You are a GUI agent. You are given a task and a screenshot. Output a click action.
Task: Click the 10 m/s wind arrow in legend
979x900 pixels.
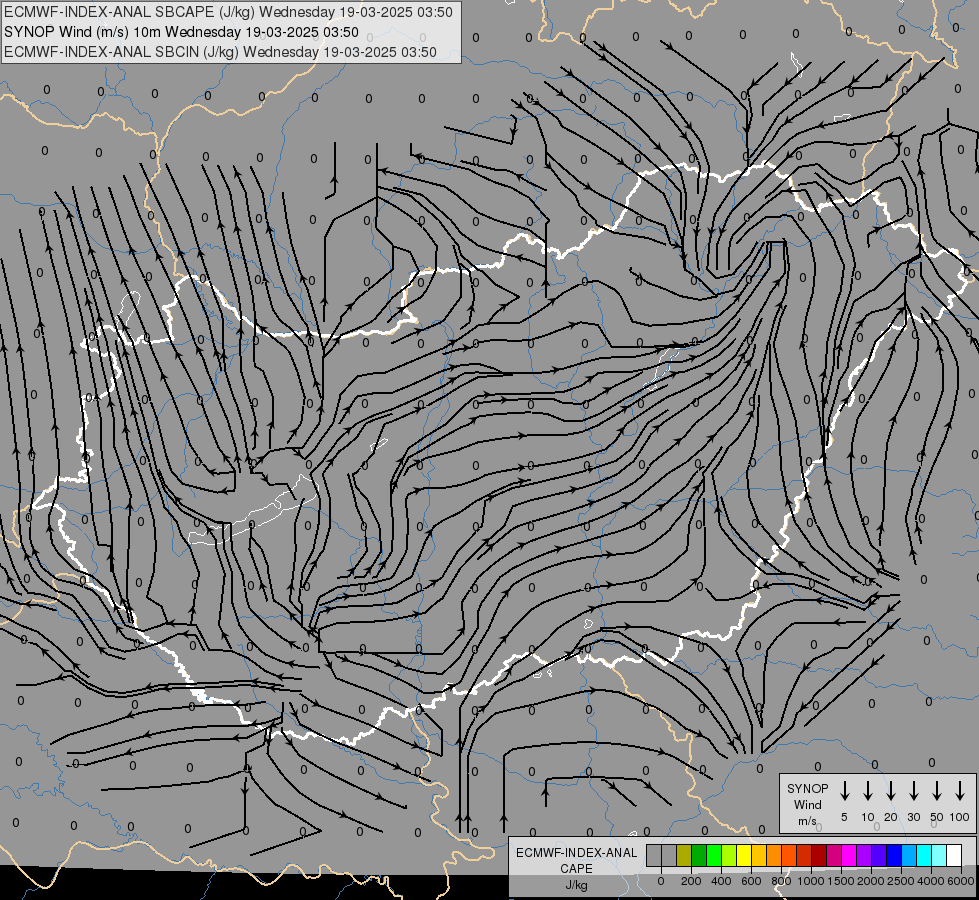pos(867,791)
